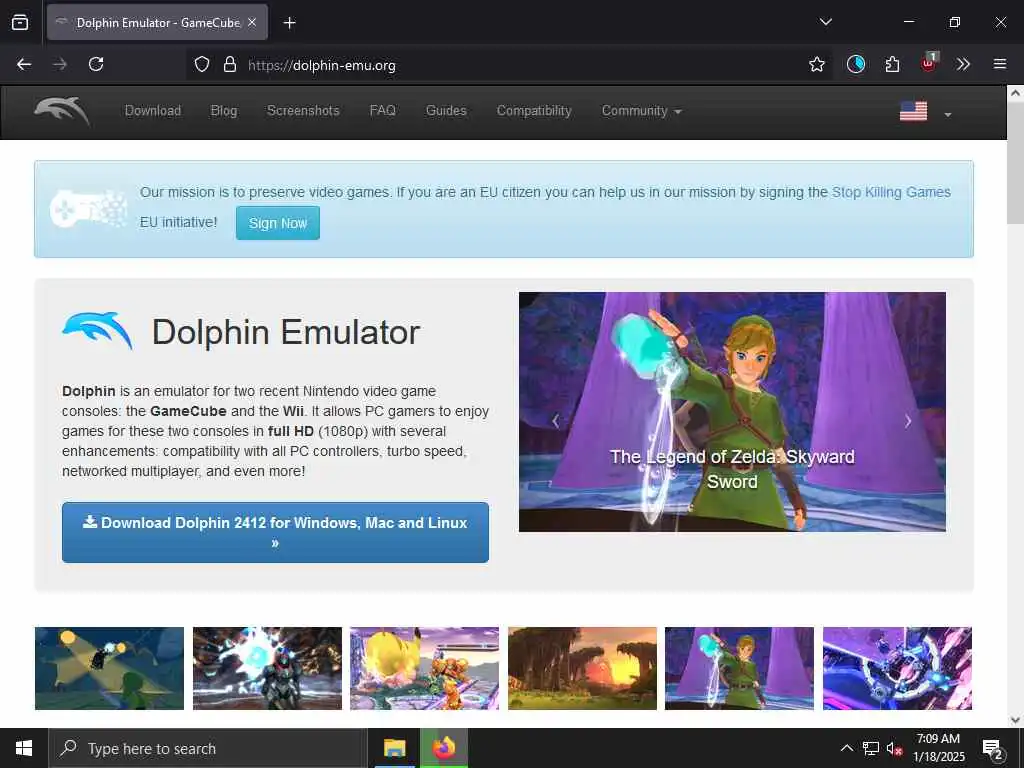This screenshot has width=1024, height=768.
Task: Expand the Community dropdown menu
Action: pyautogui.click(x=641, y=111)
